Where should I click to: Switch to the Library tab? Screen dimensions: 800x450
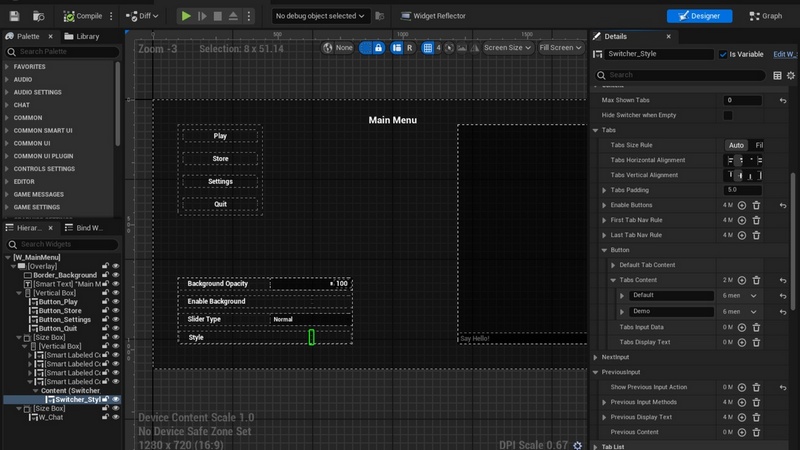tap(87, 36)
